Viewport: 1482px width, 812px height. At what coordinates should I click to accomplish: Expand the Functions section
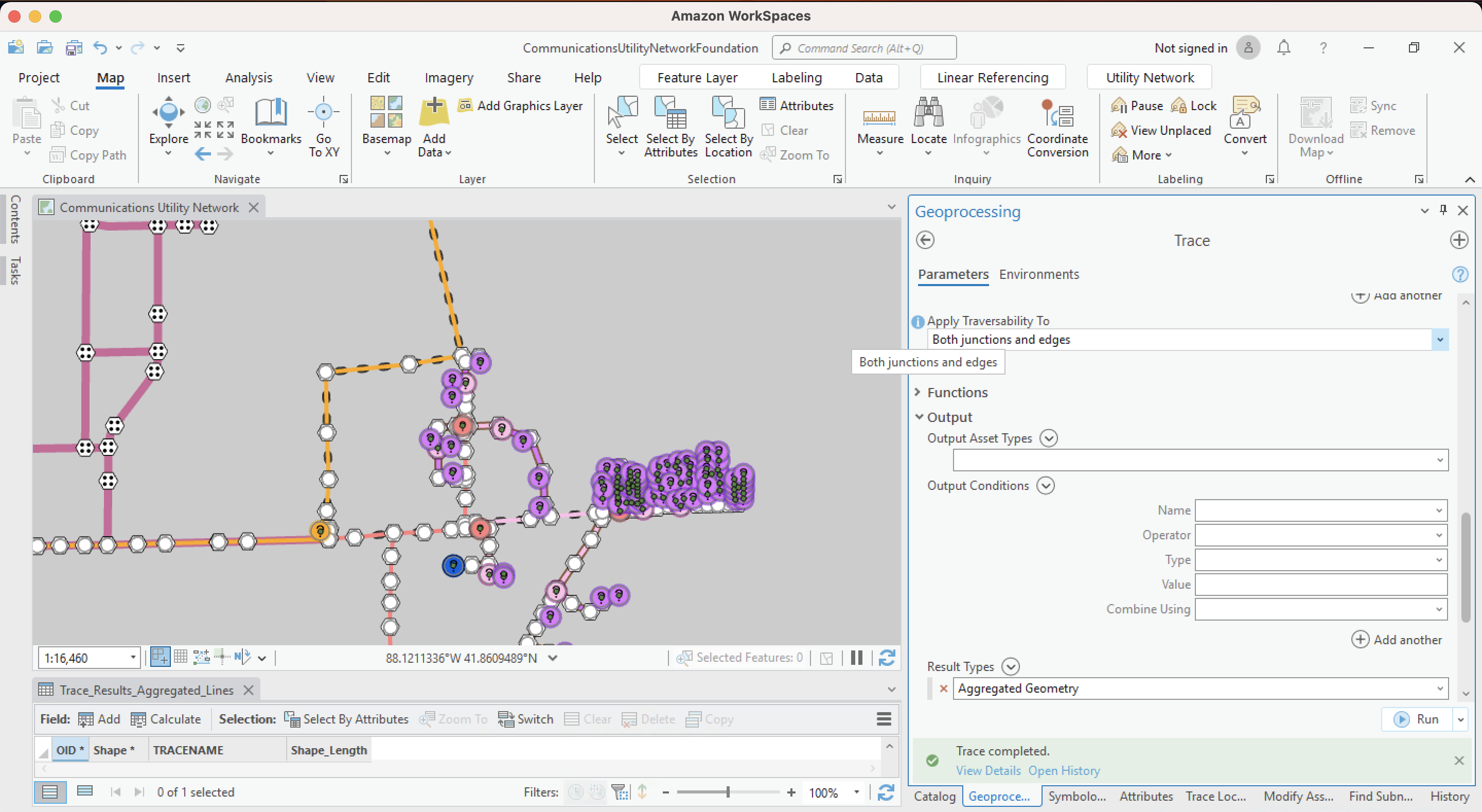[918, 392]
